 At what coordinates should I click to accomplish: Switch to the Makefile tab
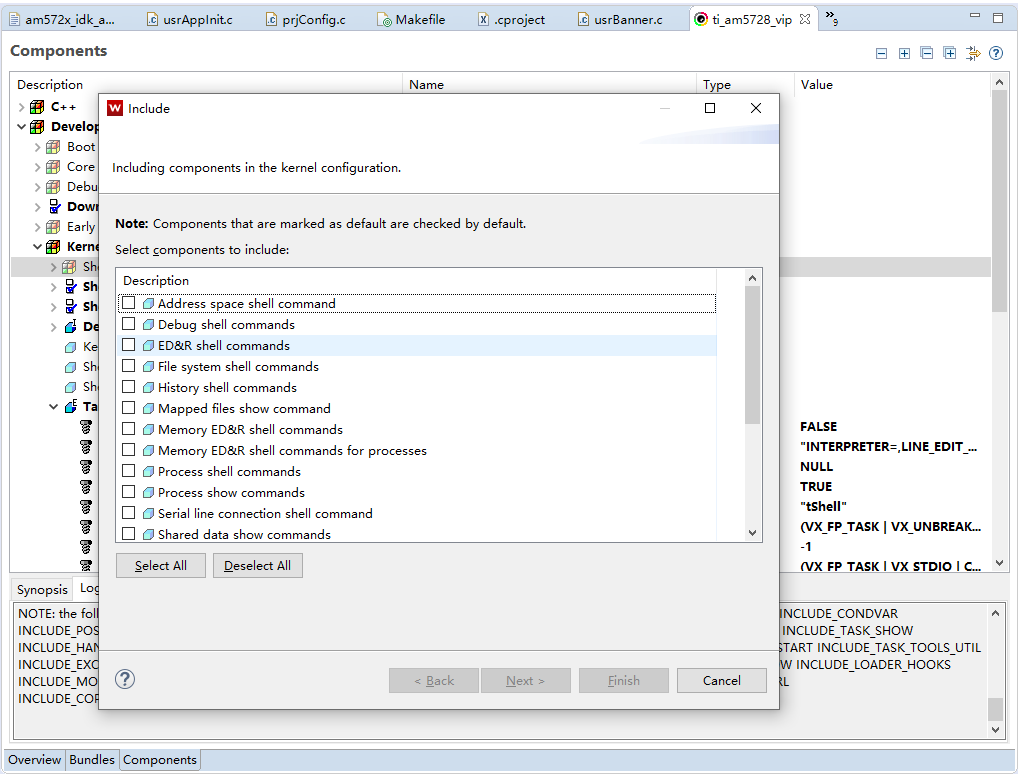[x=411, y=18]
